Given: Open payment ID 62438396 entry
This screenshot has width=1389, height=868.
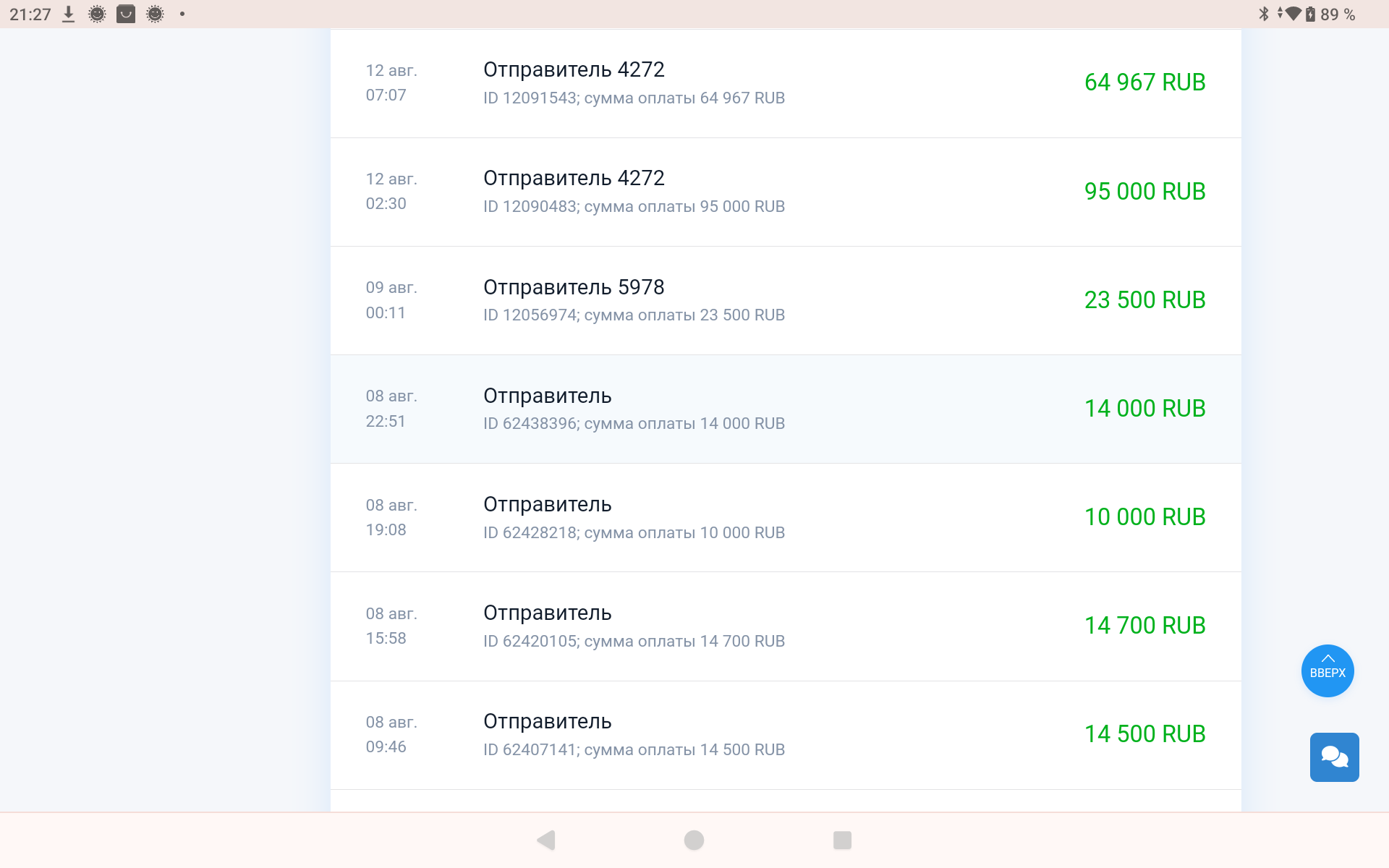Looking at the screenshot, I should tap(634, 424).
